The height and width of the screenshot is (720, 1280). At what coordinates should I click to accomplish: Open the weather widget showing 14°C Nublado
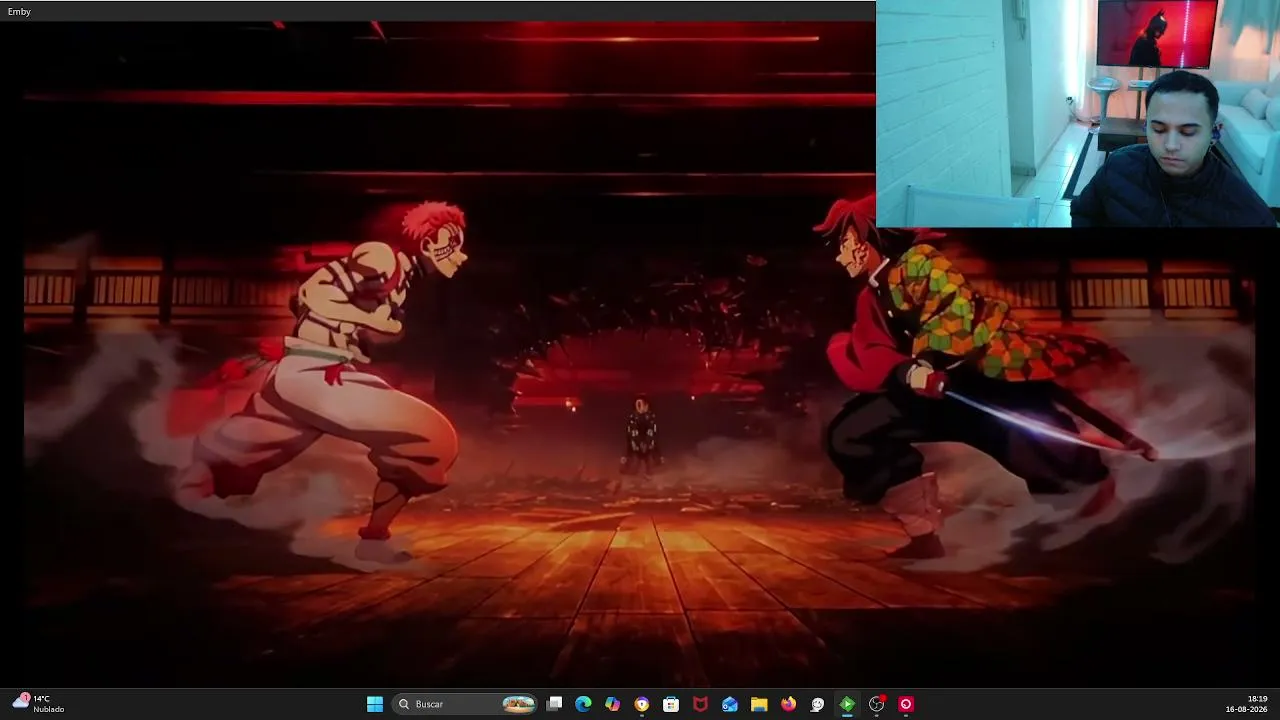coord(38,703)
